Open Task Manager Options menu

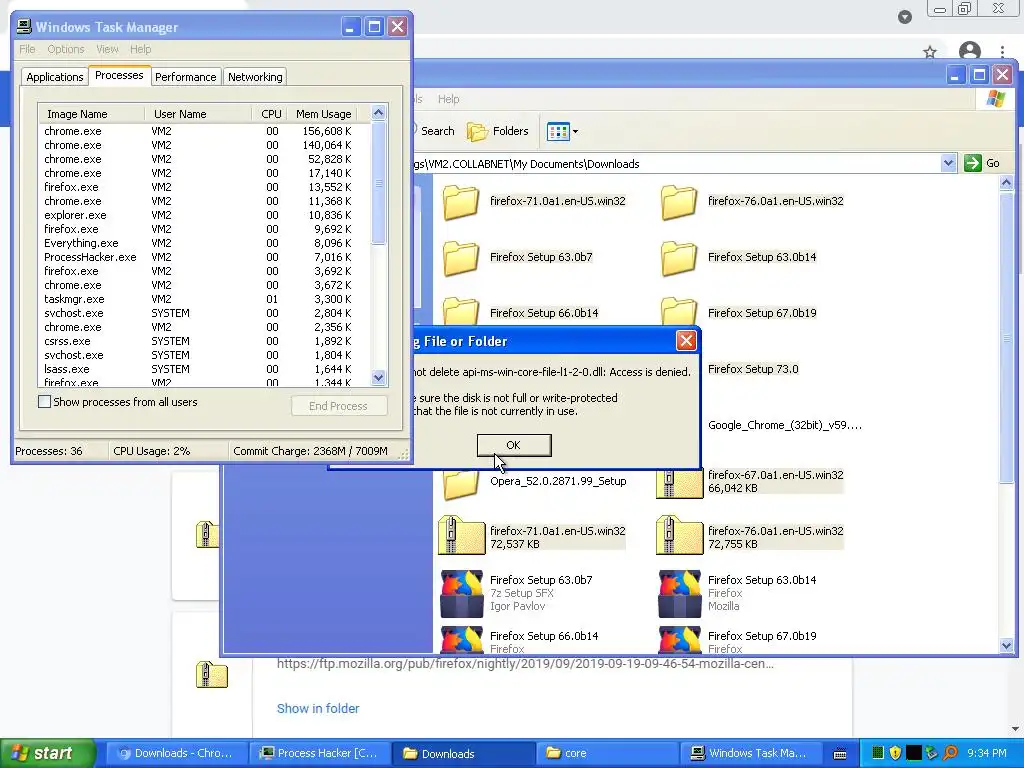click(x=65, y=49)
